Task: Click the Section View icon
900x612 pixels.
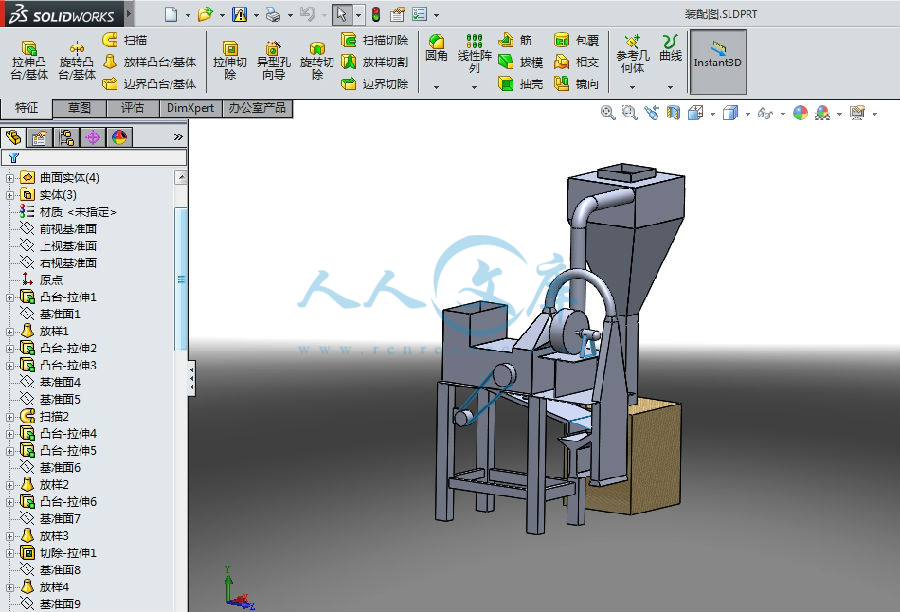Action: [x=673, y=113]
